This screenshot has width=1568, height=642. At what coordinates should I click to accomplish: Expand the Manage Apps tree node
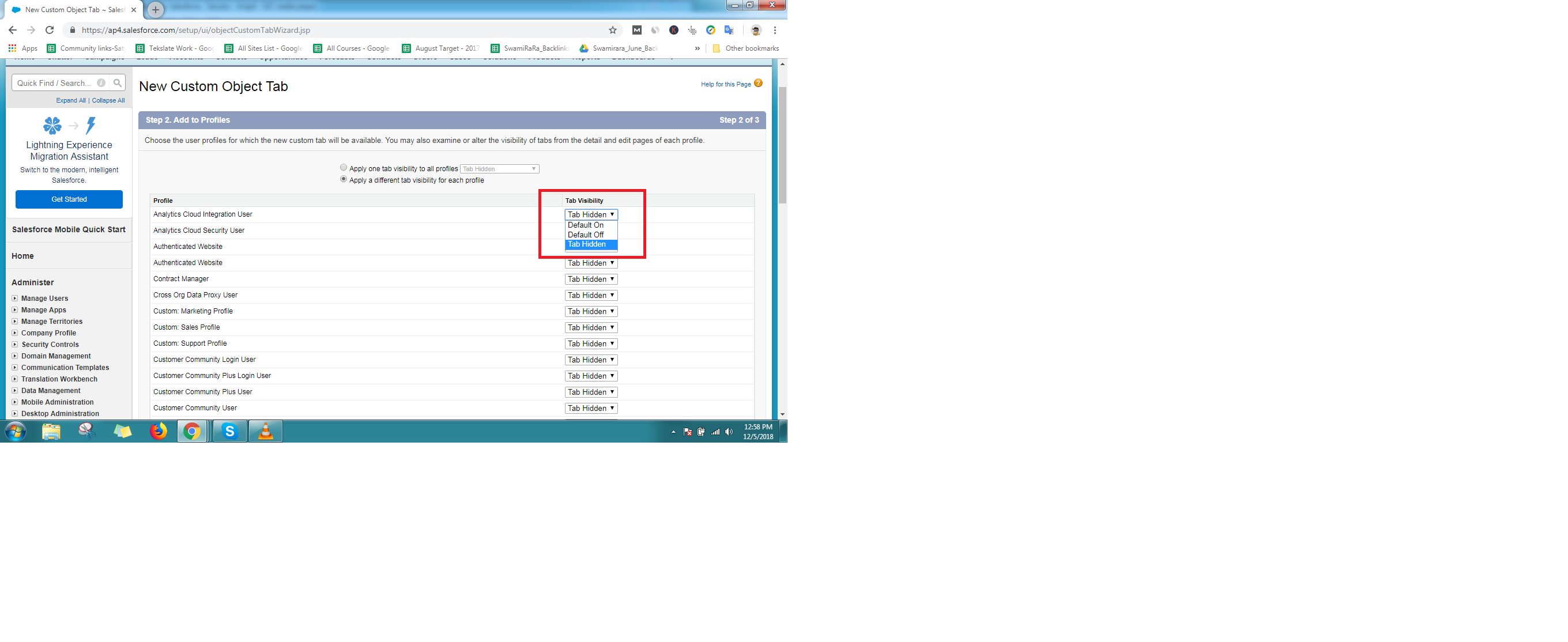[x=14, y=309]
